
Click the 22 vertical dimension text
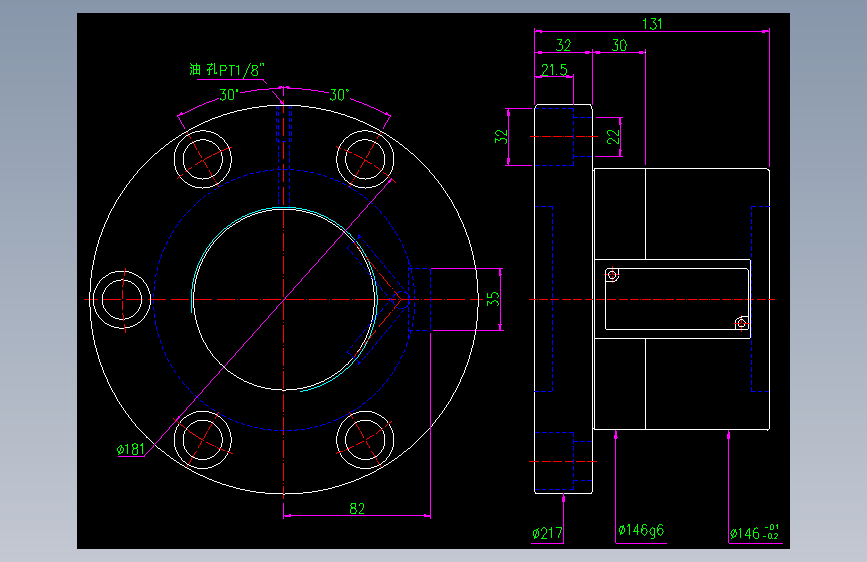613,137
